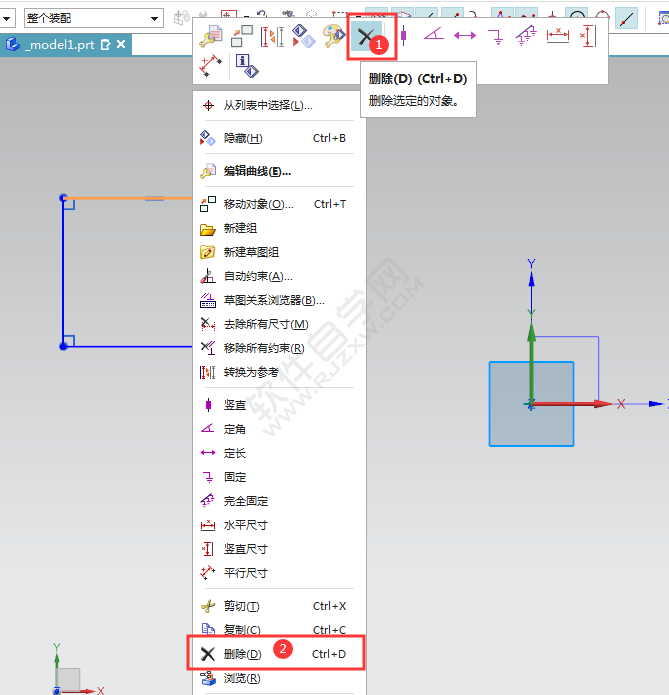
Task: Apply 竖直 constraint from menu
Action: click(x=280, y=405)
